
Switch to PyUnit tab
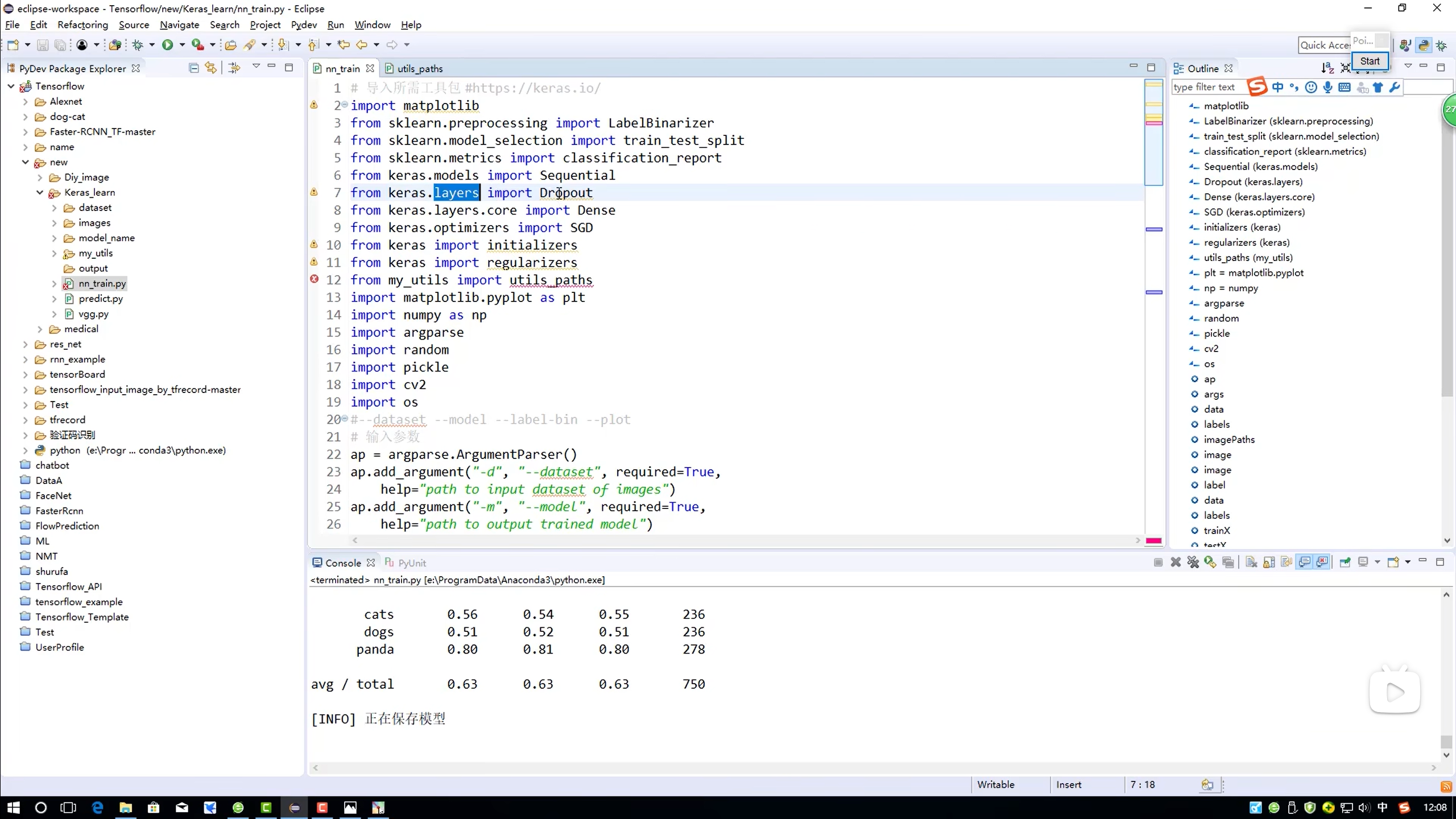coord(406,562)
